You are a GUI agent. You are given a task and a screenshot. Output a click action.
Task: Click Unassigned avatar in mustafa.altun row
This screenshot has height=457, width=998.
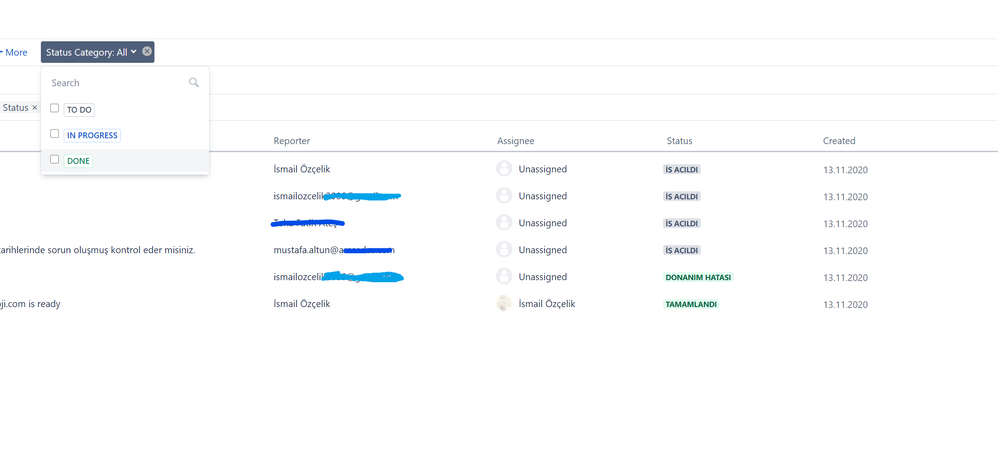tap(504, 250)
